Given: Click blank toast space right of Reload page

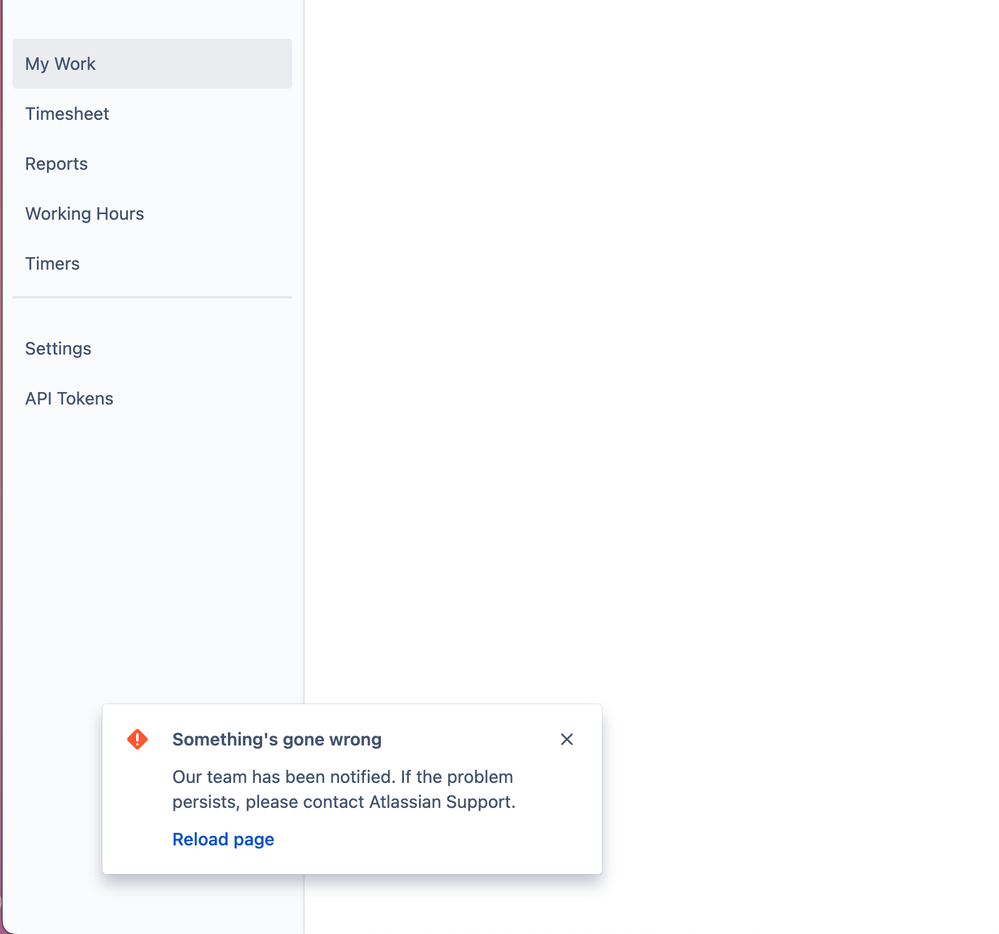Looking at the screenshot, I should (x=430, y=840).
